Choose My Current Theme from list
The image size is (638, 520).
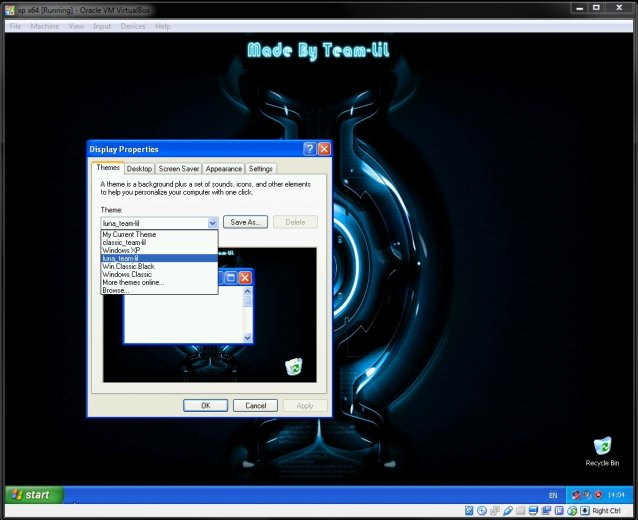(159, 234)
